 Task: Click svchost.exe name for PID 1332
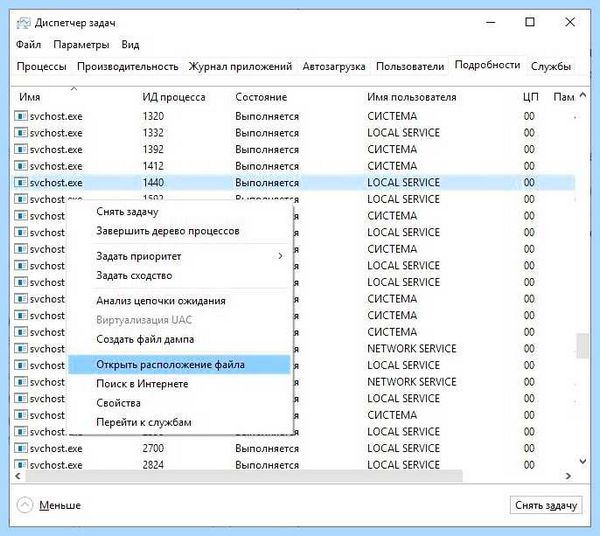pyautogui.click(x=56, y=133)
